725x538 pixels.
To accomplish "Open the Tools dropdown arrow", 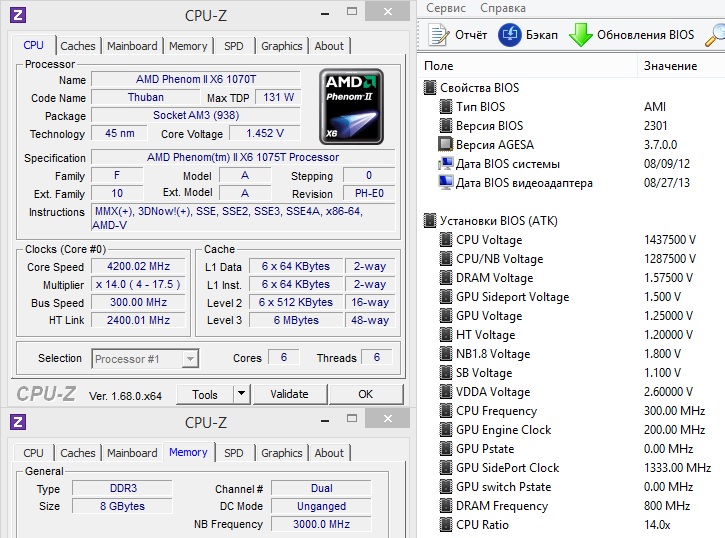I will pyautogui.click(x=241, y=394).
